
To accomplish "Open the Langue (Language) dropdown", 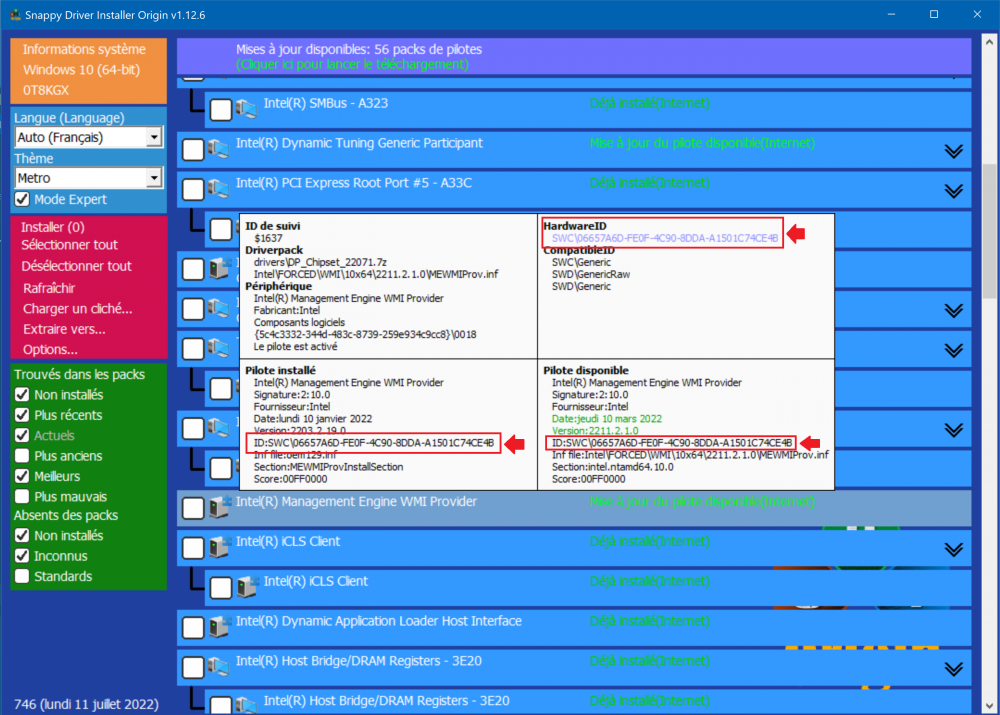I will coord(89,137).
